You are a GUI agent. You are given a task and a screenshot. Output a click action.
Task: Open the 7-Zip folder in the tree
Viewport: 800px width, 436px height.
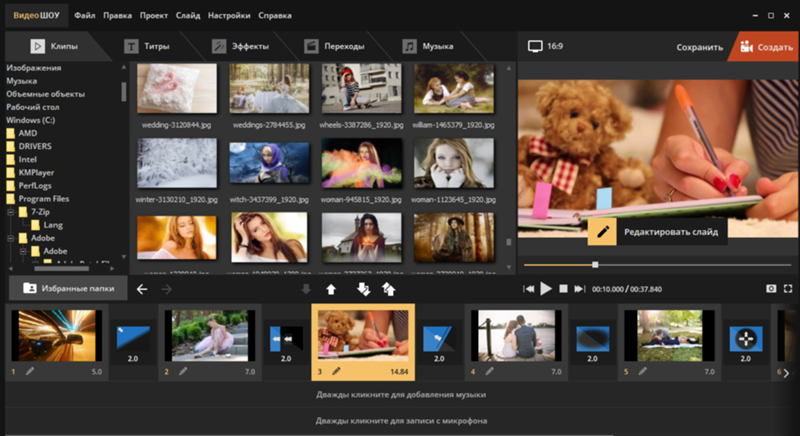42,213
